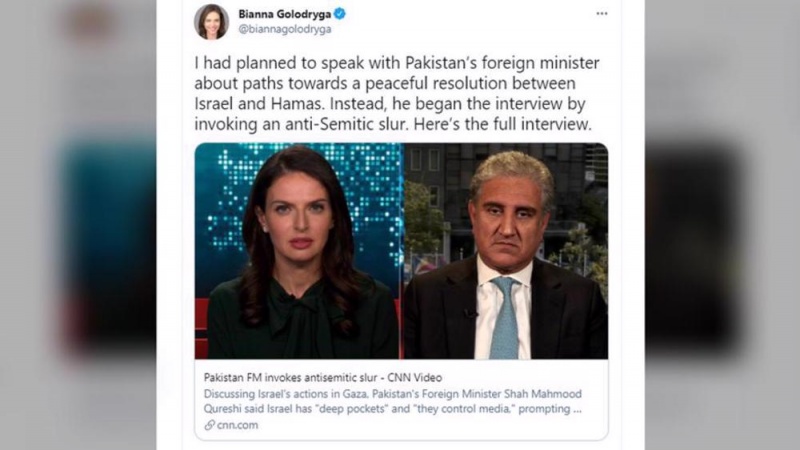Screen dimensions: 800x450
Task: Click the tweet line starting 'I had planned'
Action: (x=396, y=63)
